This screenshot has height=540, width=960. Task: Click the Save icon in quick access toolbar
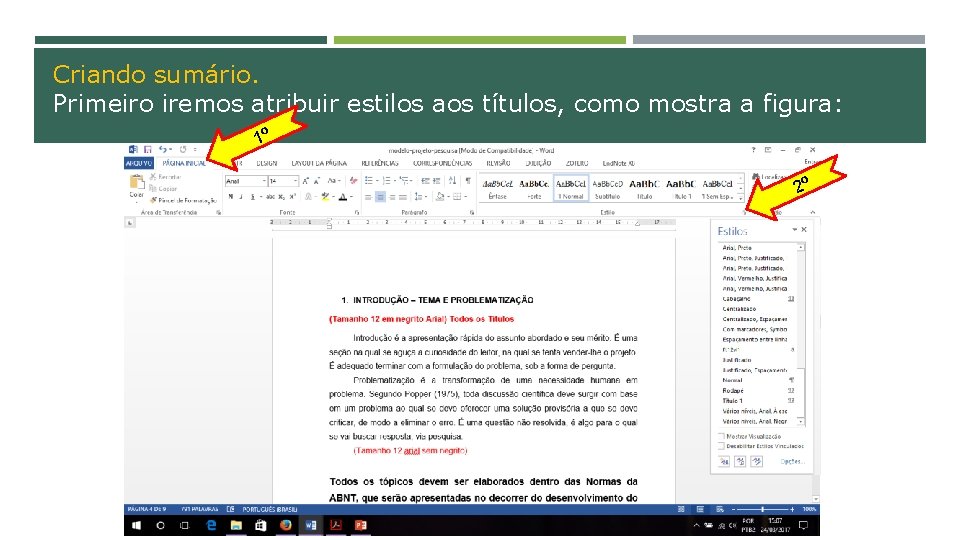click(x=148, y=149)
